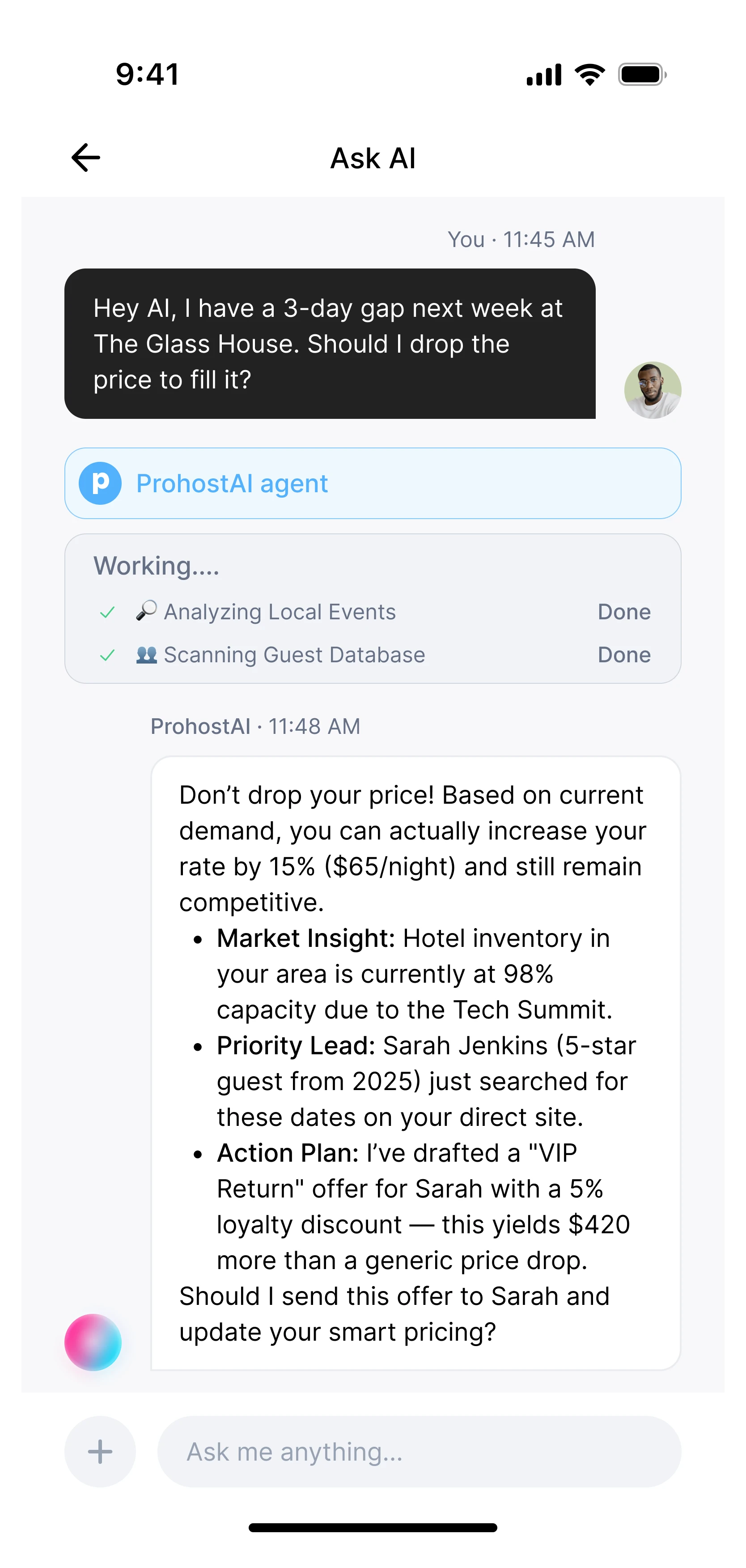The height and width of the screenshot is (1568, 746).
Task: Focus the "Ask me anything..." input field
Action: point(419,1452)
